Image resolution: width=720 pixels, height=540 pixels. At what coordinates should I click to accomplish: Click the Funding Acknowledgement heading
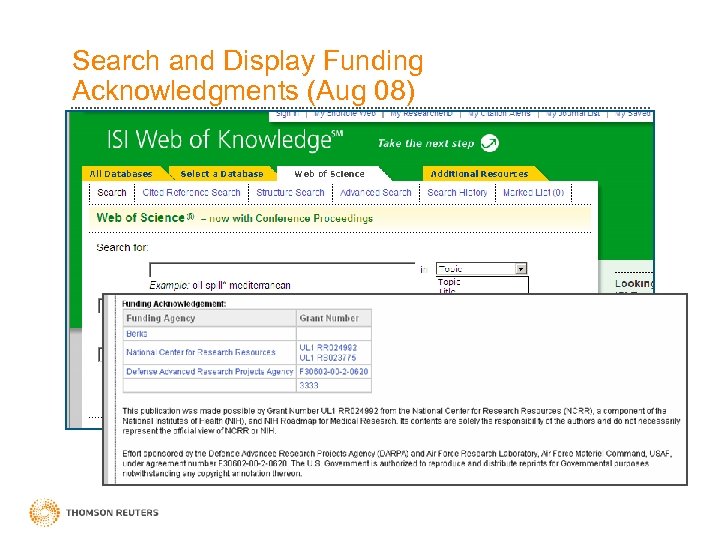pyautogui.click(x=174, y=304)
